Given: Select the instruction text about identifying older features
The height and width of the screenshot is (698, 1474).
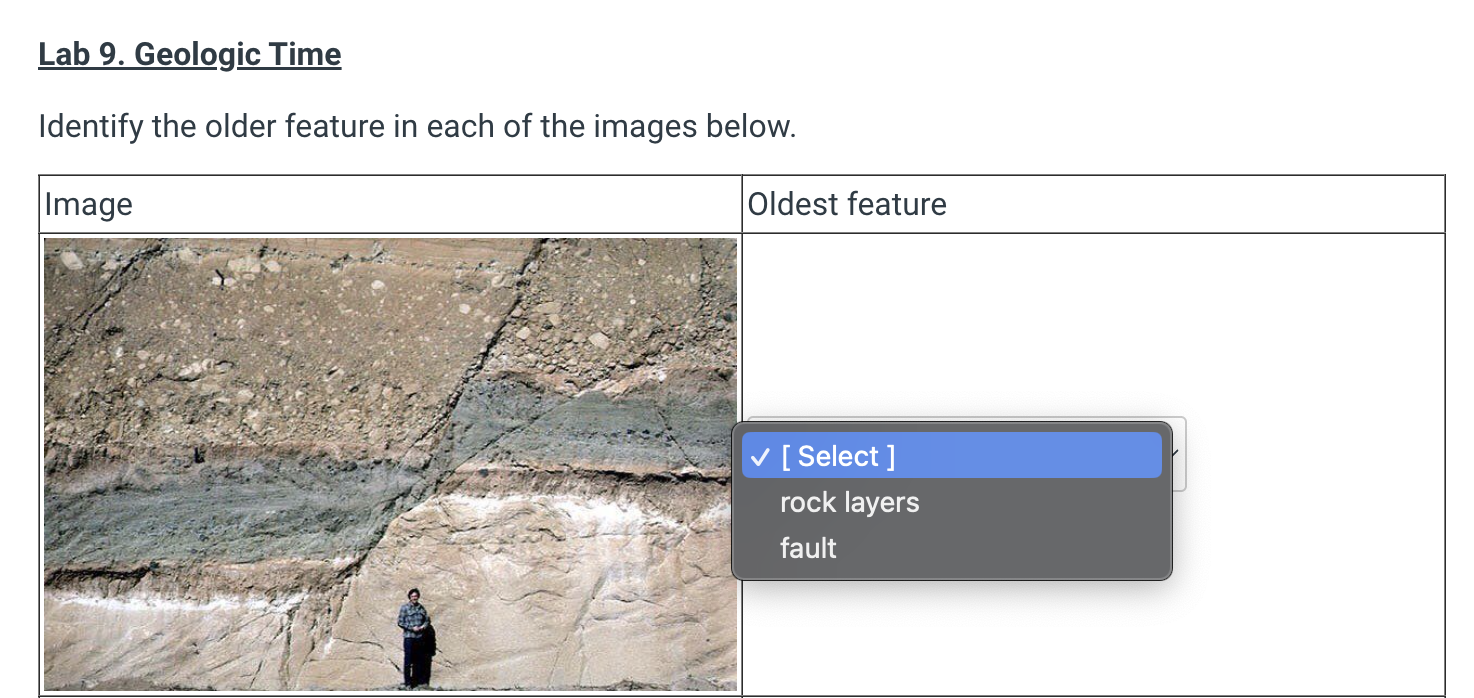Looking at the screenshot, I should 415,126.
